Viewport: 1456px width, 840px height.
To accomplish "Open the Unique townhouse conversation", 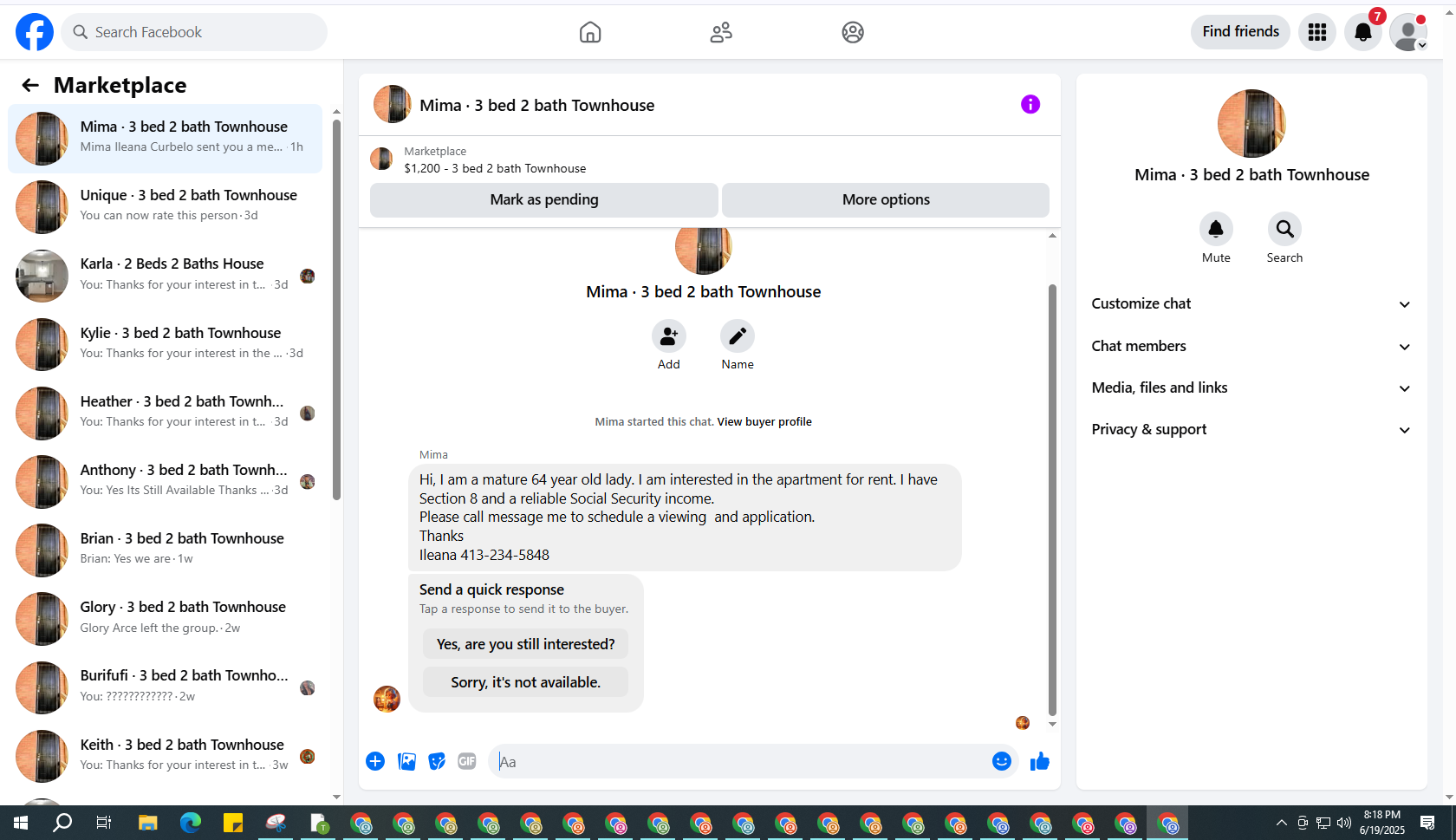I will [x=165, y=207].
